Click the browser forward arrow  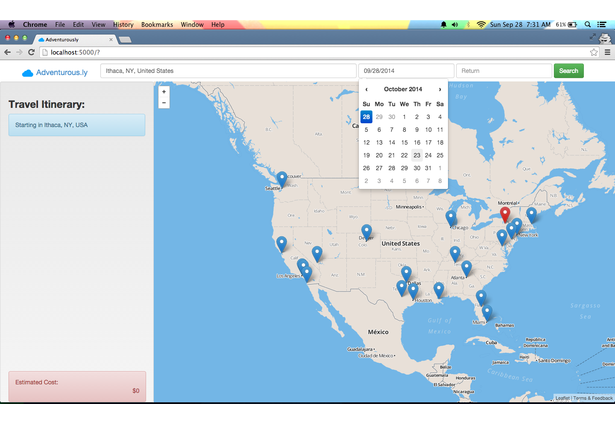[19, 52]
